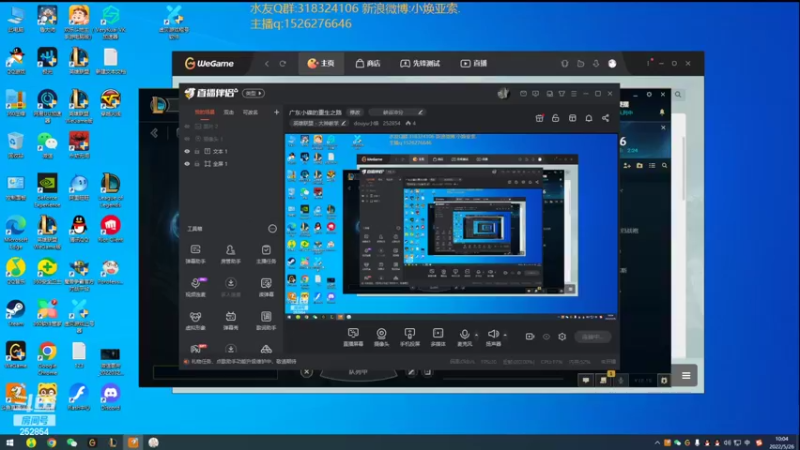800x450 pixels.
Task: Click WeGame's back navigation arrow
Action: (267, 63)
